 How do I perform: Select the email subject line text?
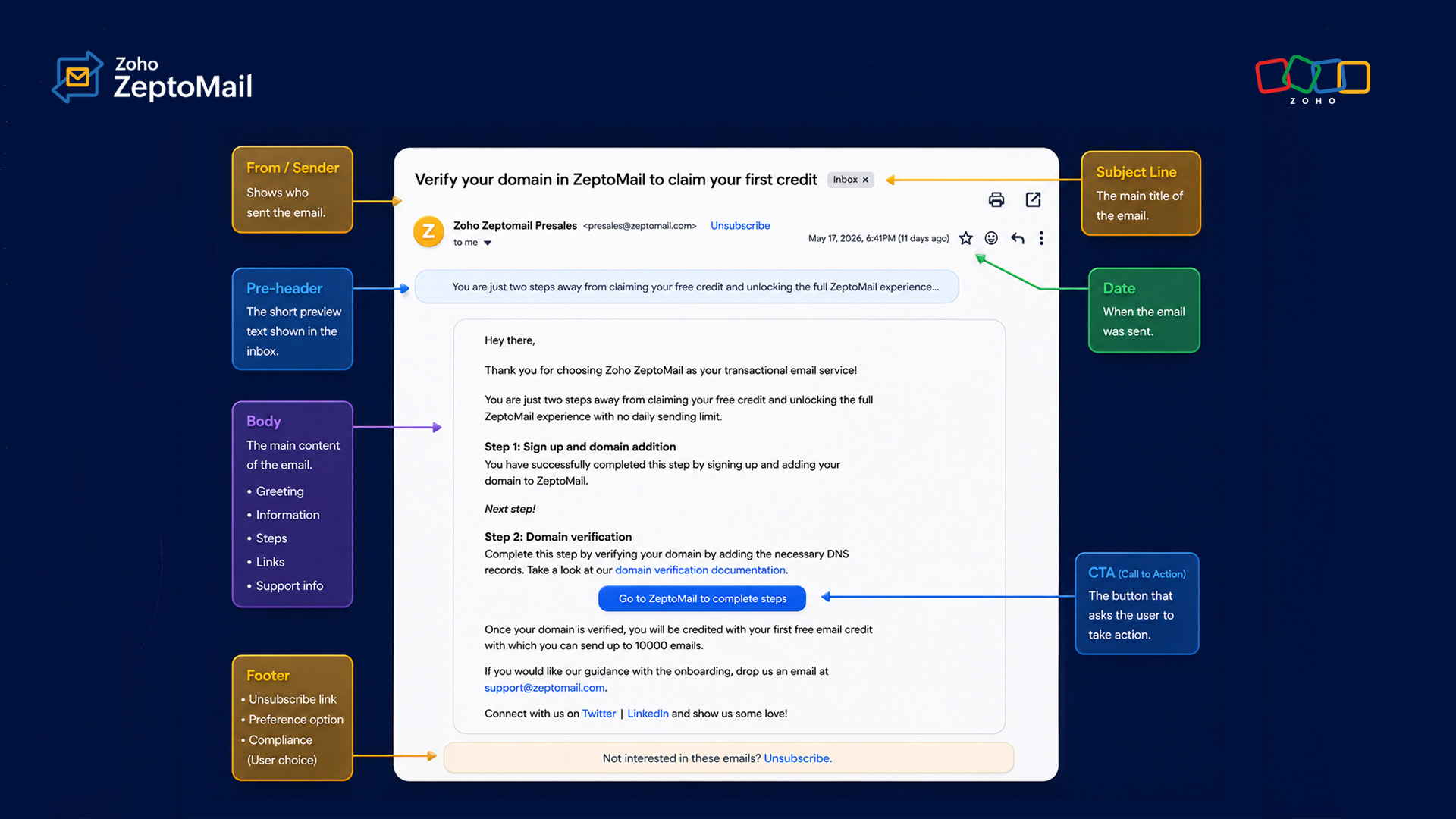[616, 180]
